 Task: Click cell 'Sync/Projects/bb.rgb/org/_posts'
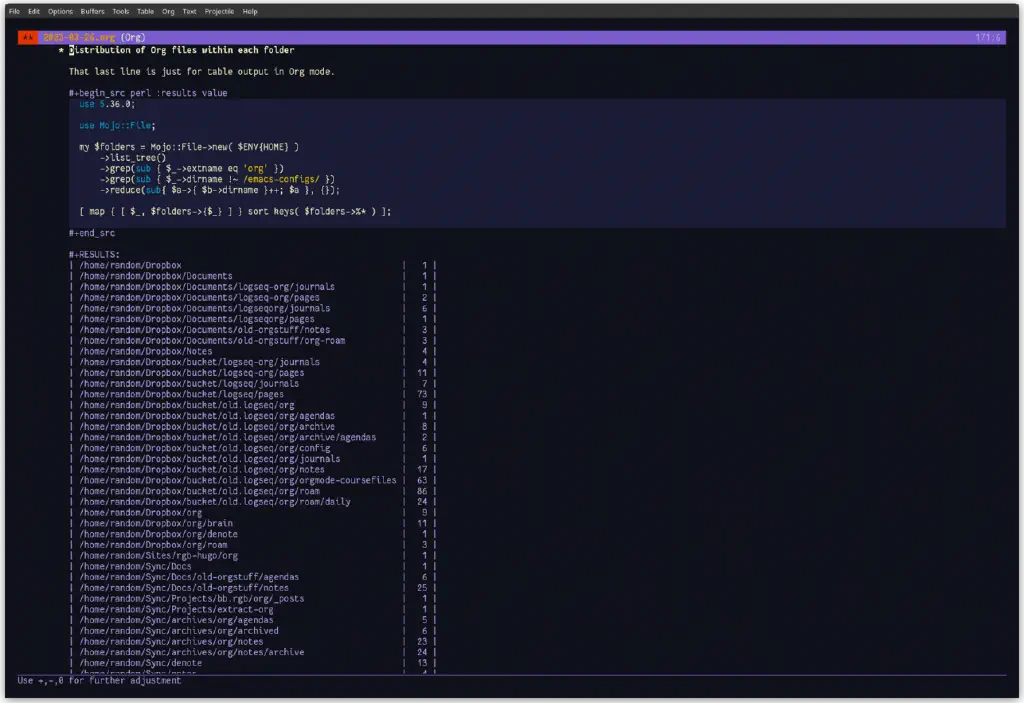[x=192, y=598]
